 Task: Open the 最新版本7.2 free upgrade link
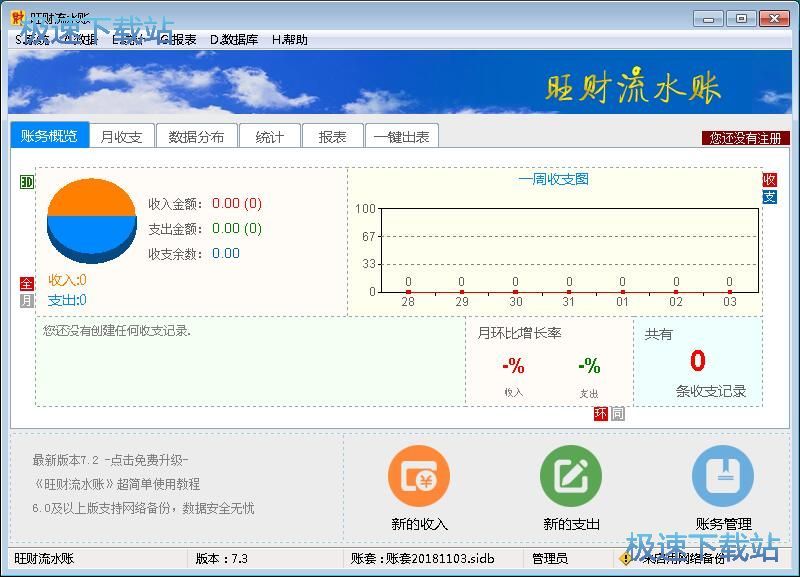(110, 460)
